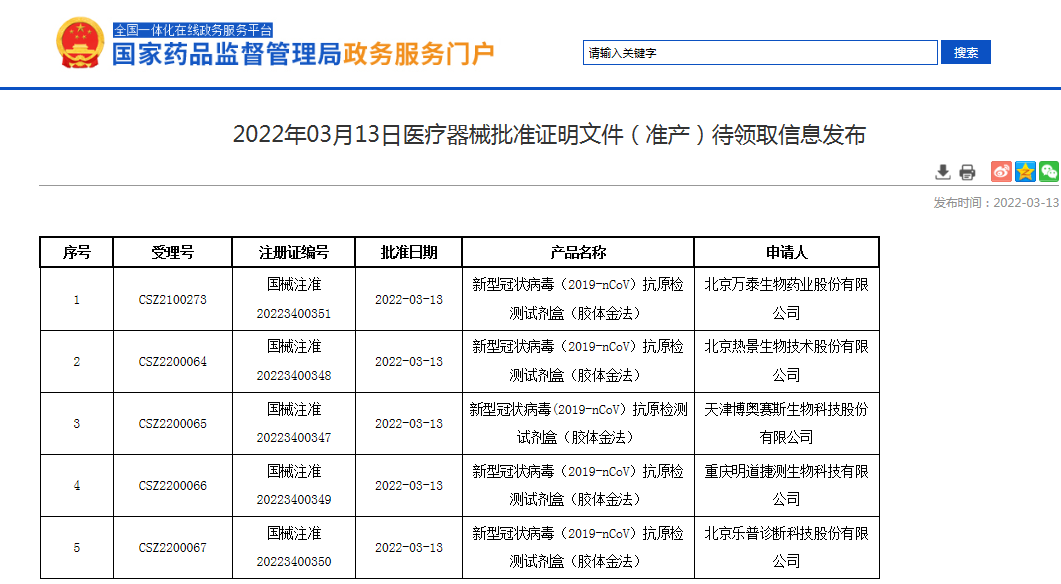Click the 搜索 search button

[966, 52]
